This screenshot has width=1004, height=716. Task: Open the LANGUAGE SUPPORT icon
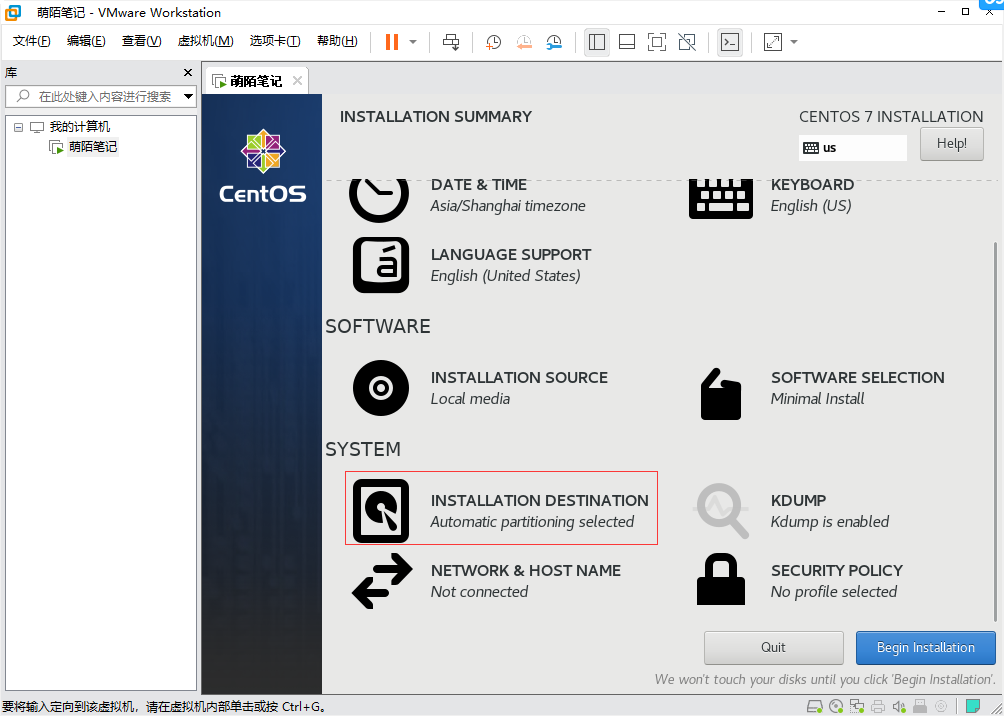click(x=380, y=265)
